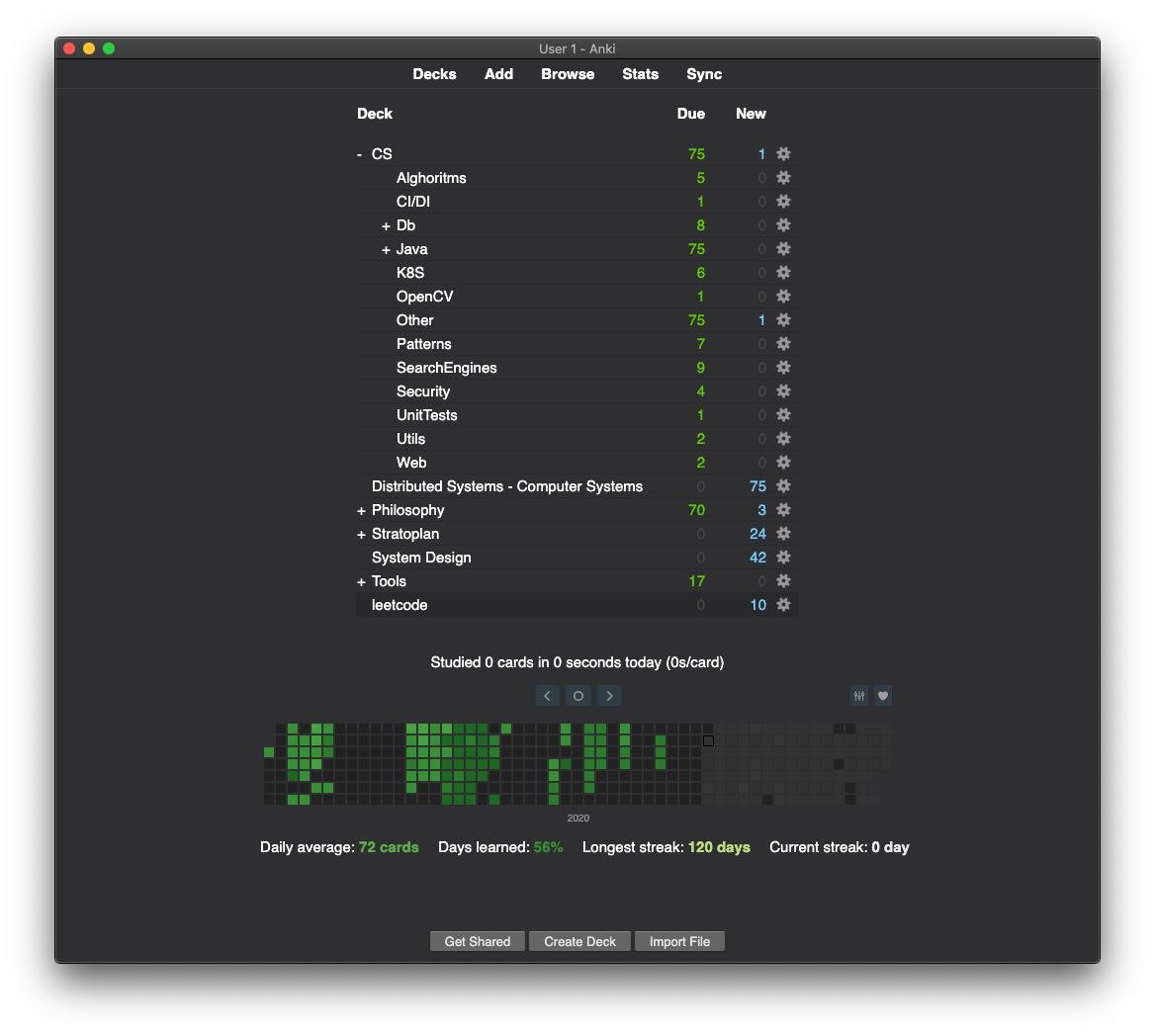Image resolution: width=1155 pixels, height=1036 pixels.
Task: Click gear icon next to Philosophy deck
Action: tap(783, 510)
